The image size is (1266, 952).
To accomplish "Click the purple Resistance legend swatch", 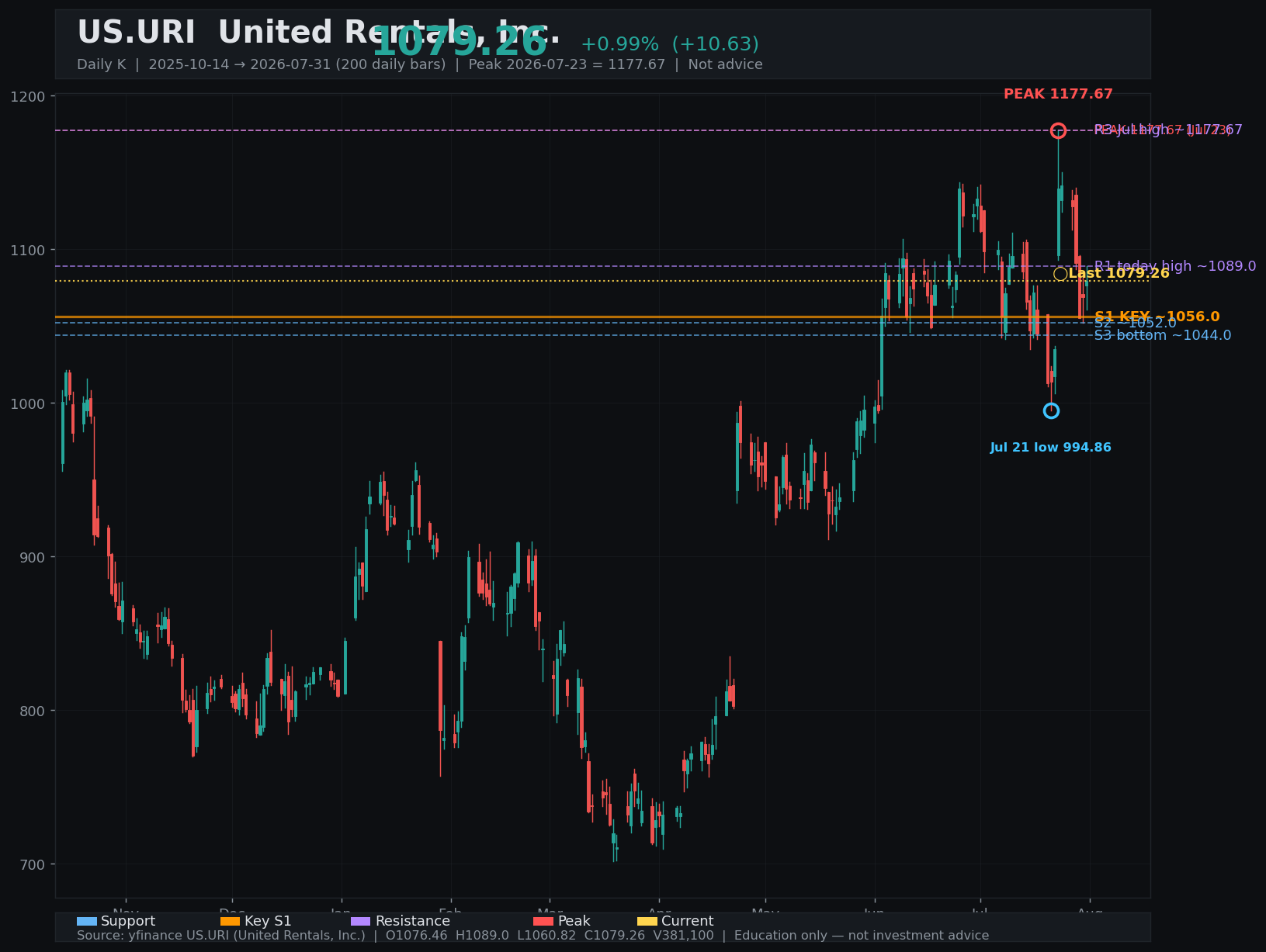I will pos(361,921).
